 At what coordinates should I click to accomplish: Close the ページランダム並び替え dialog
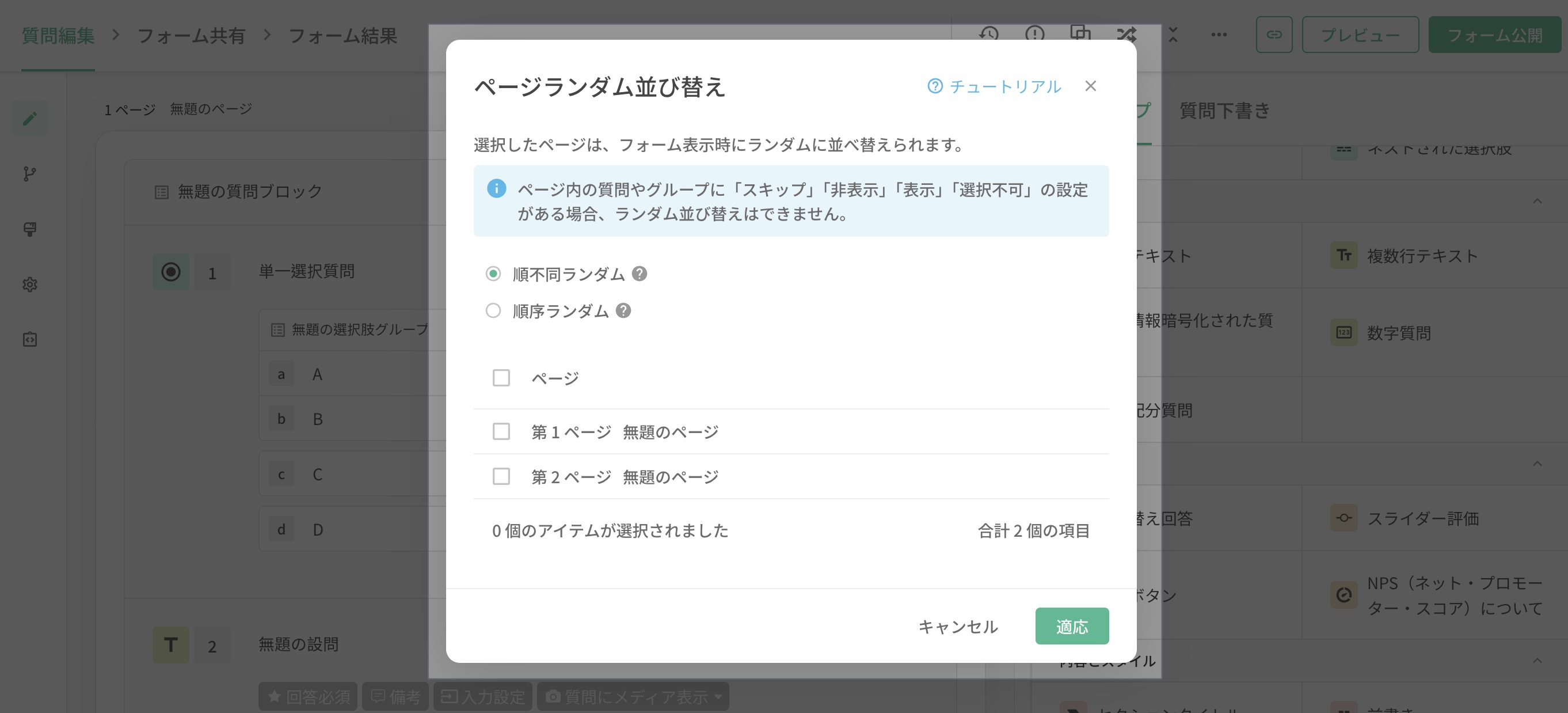1090,86
